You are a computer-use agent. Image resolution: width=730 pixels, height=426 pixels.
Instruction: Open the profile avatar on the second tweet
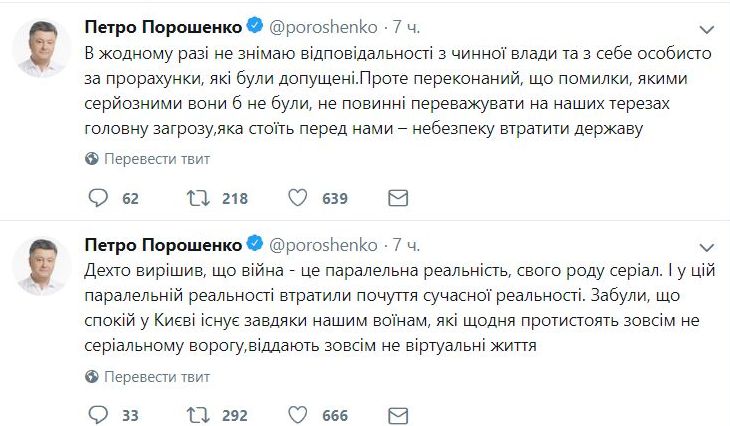pos(42,267)
